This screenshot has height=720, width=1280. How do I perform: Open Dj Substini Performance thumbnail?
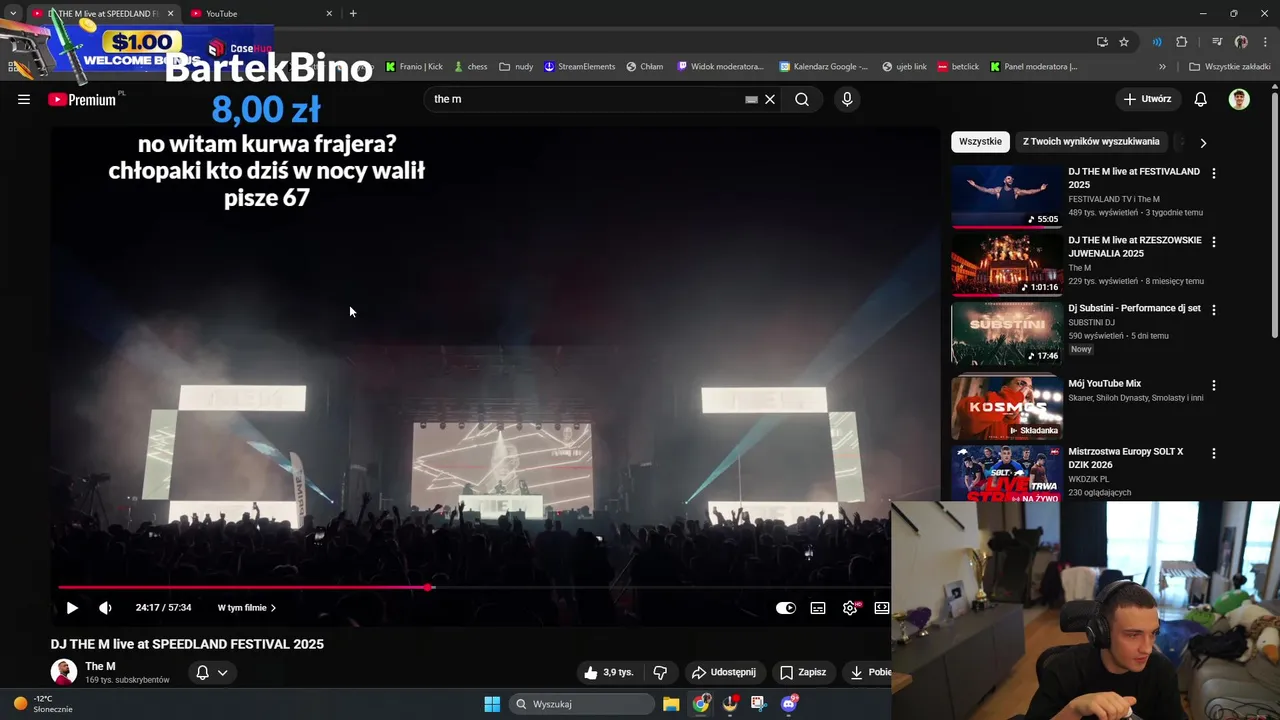1006,333
